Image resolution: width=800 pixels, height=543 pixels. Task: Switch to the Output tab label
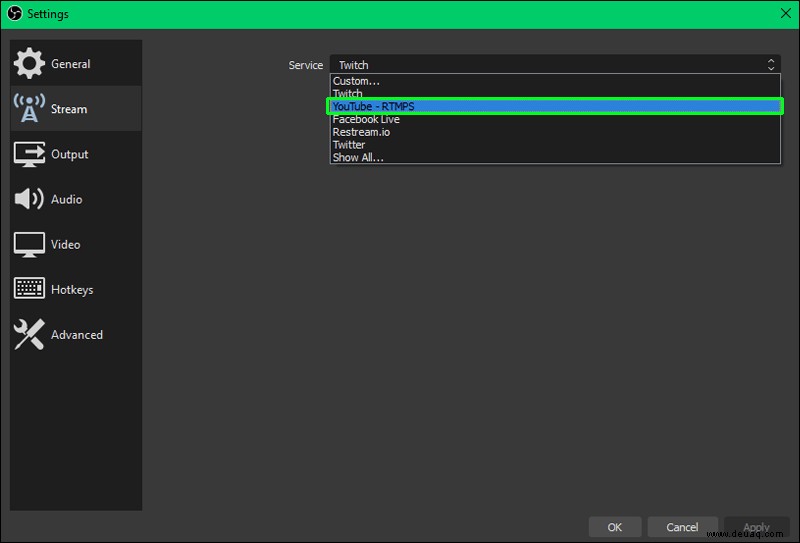coord(69,154)
